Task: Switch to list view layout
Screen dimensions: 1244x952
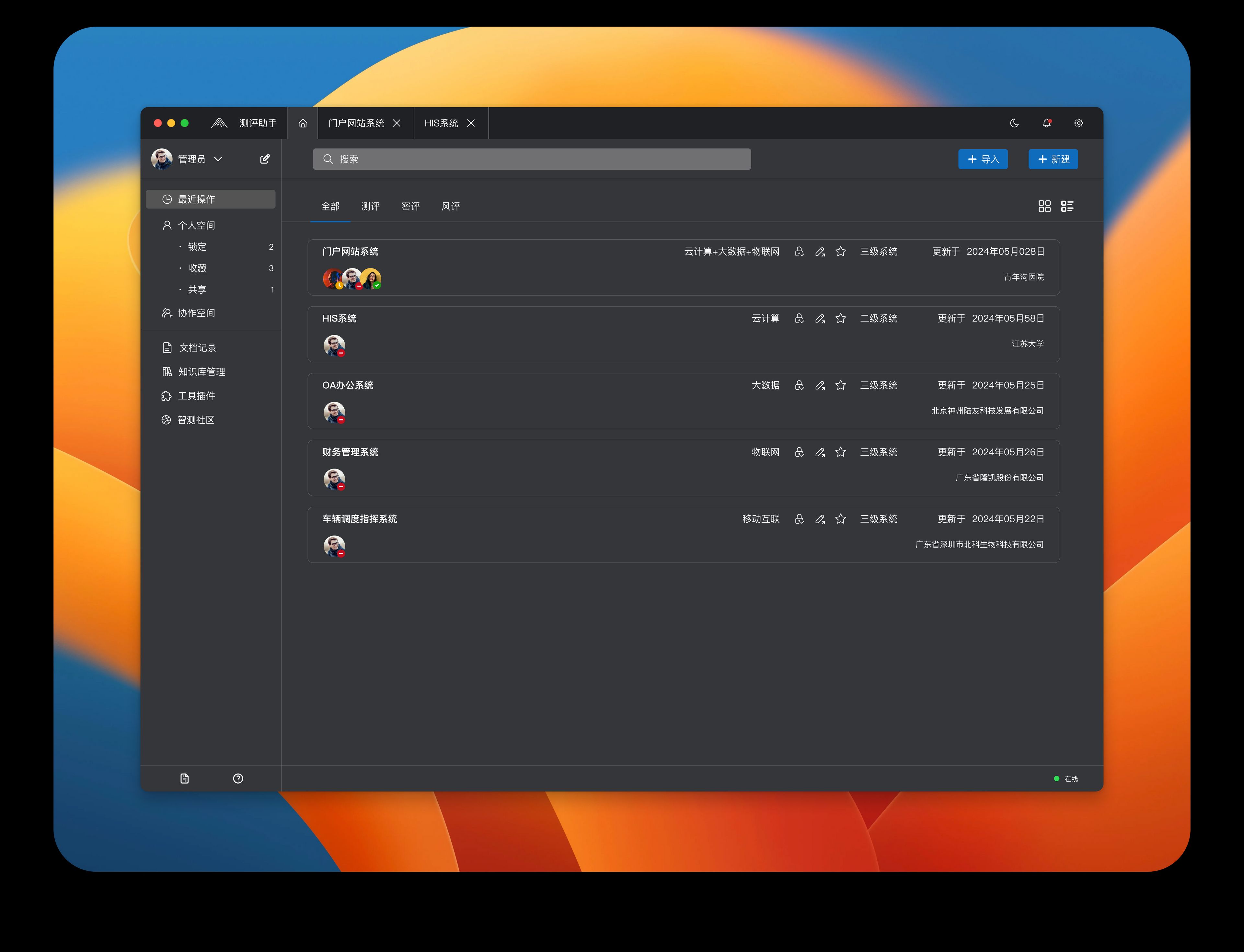Action: pyautogui.click(x=1067, y=206)
